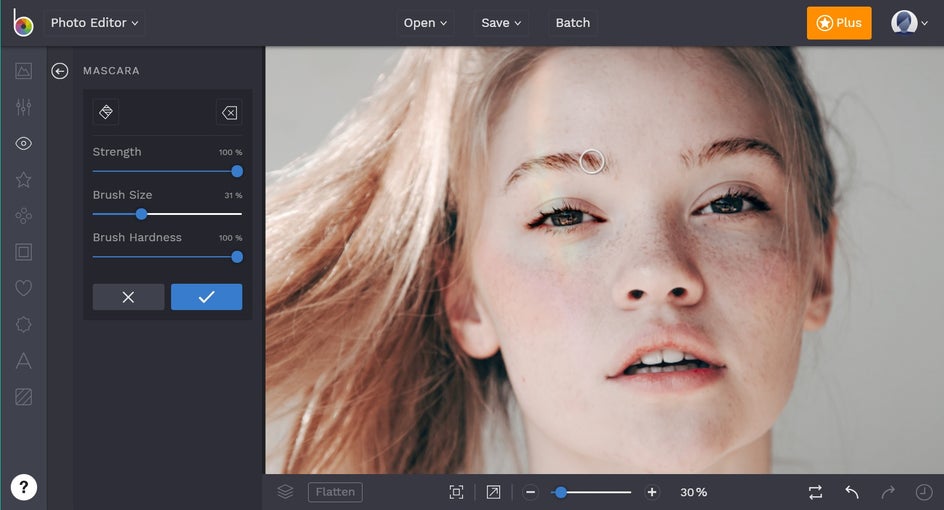Screen dimensions: 944x510
Task: Open the Overlays badge sidebar icon
Action: pyautogui.click(x=23, y=325)
